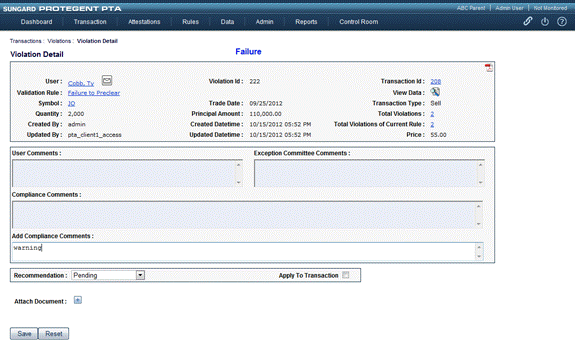Click the Created By value admin
This screenshot has height=364, width=575.
(77, 124)
